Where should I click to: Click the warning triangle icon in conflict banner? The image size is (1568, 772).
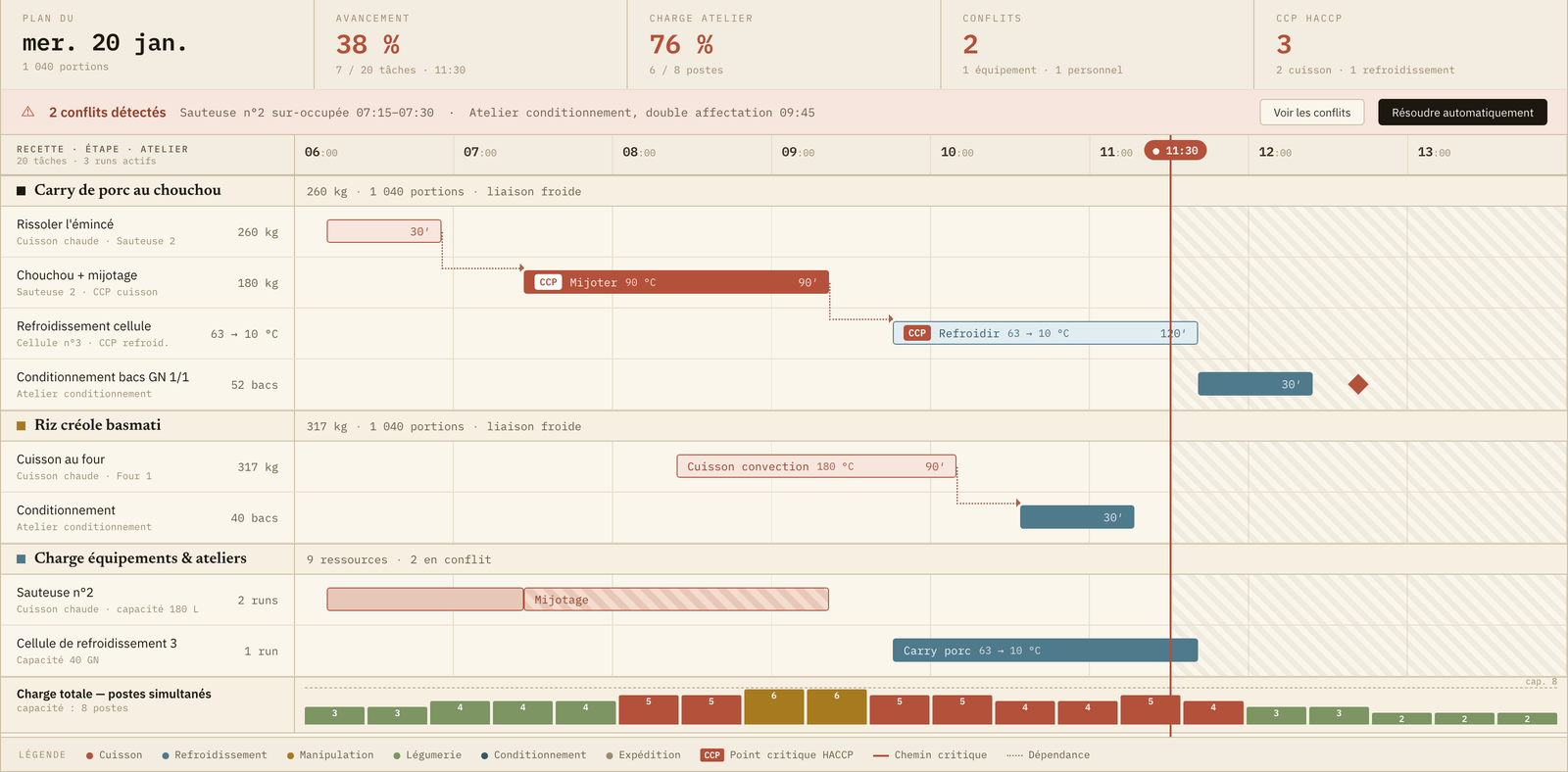[x=28, y=112]
